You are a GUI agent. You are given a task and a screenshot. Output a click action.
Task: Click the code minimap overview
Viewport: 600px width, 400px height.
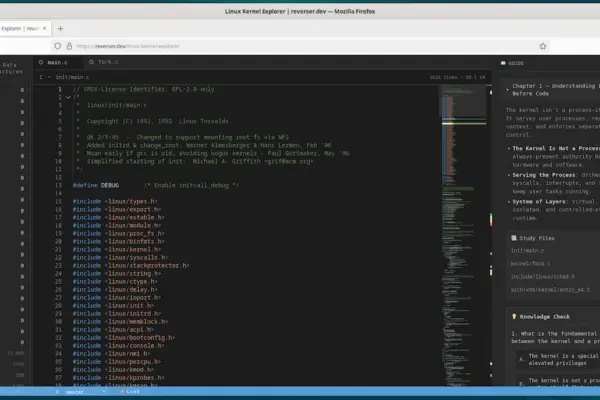tap(464, 234)
